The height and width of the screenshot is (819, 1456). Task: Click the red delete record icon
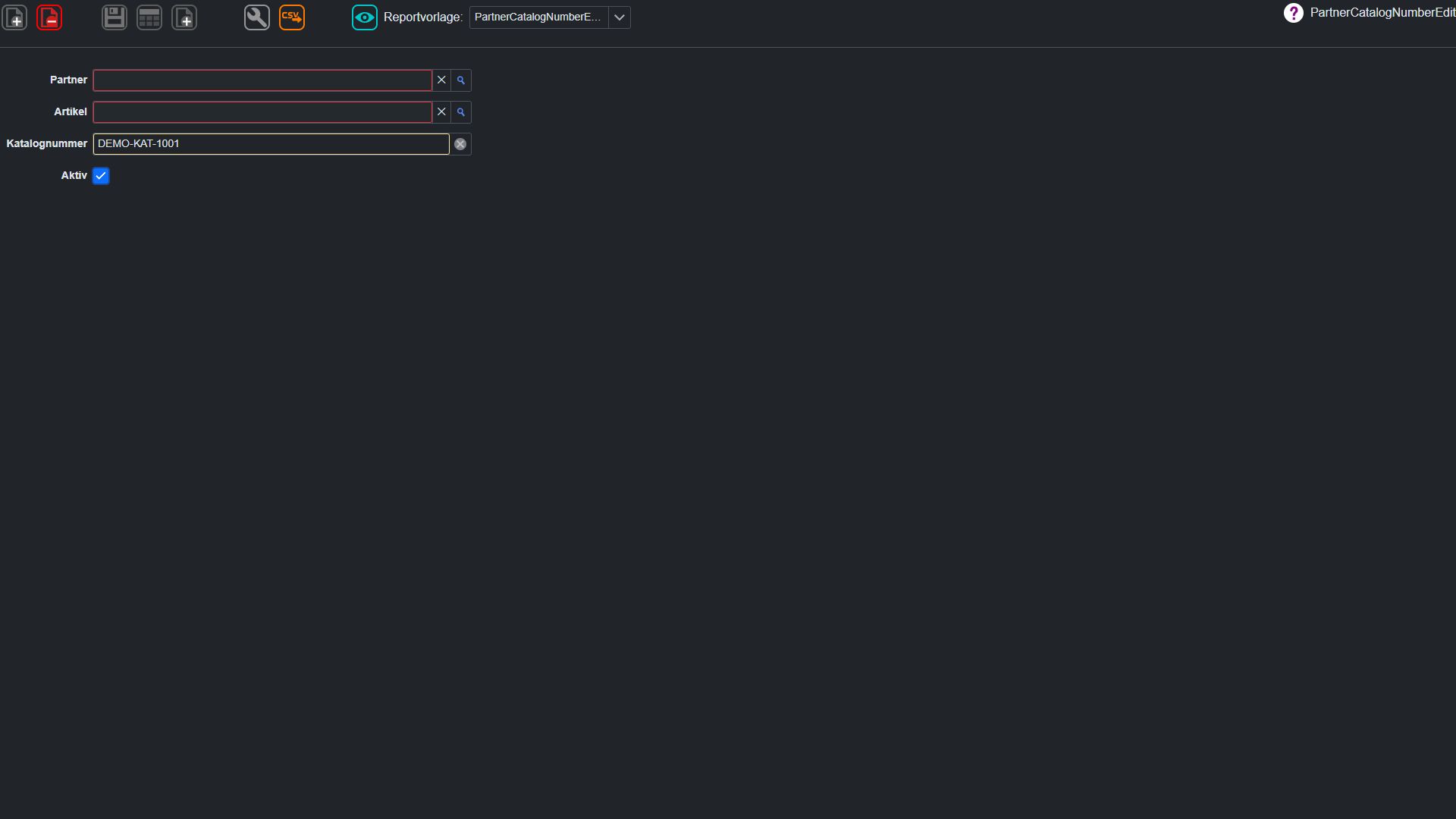(49, 17)
